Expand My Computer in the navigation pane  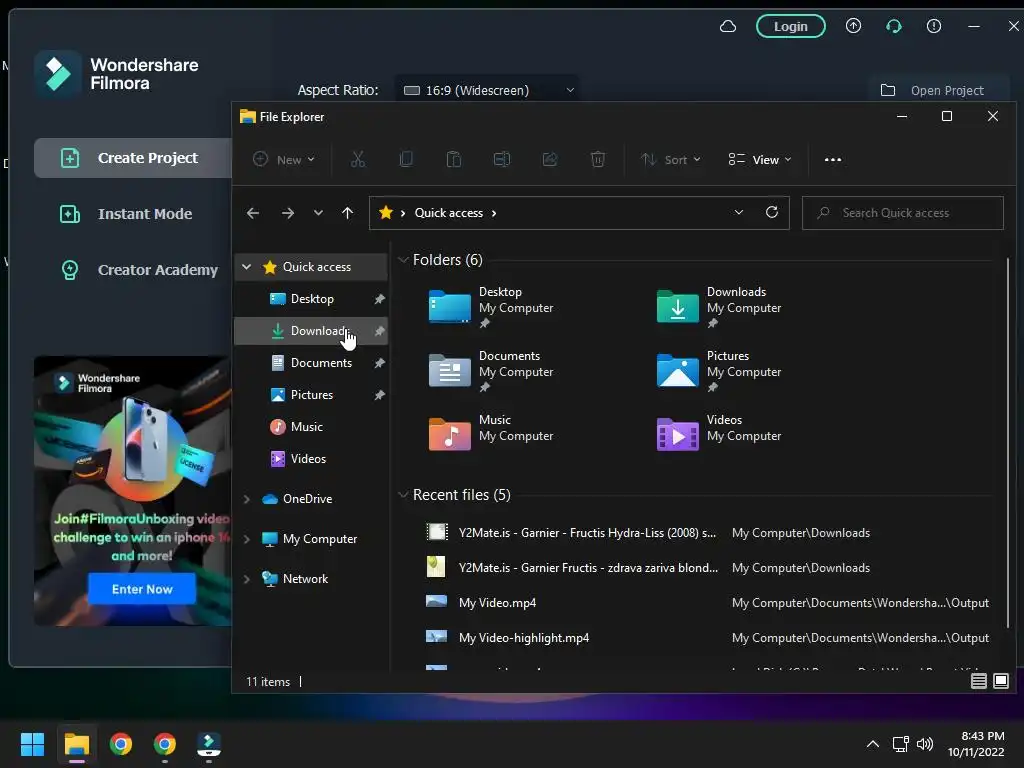(247, 539)
